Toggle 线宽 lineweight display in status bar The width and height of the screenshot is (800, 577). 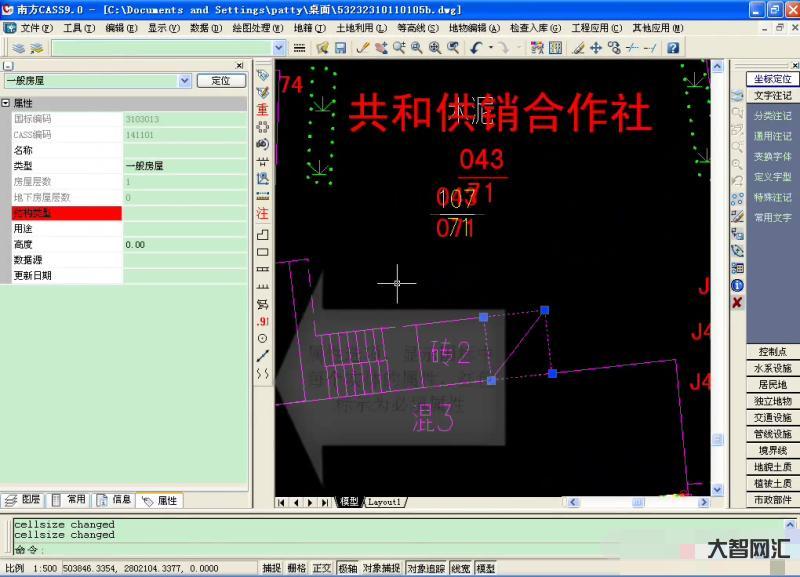(461, 568)
